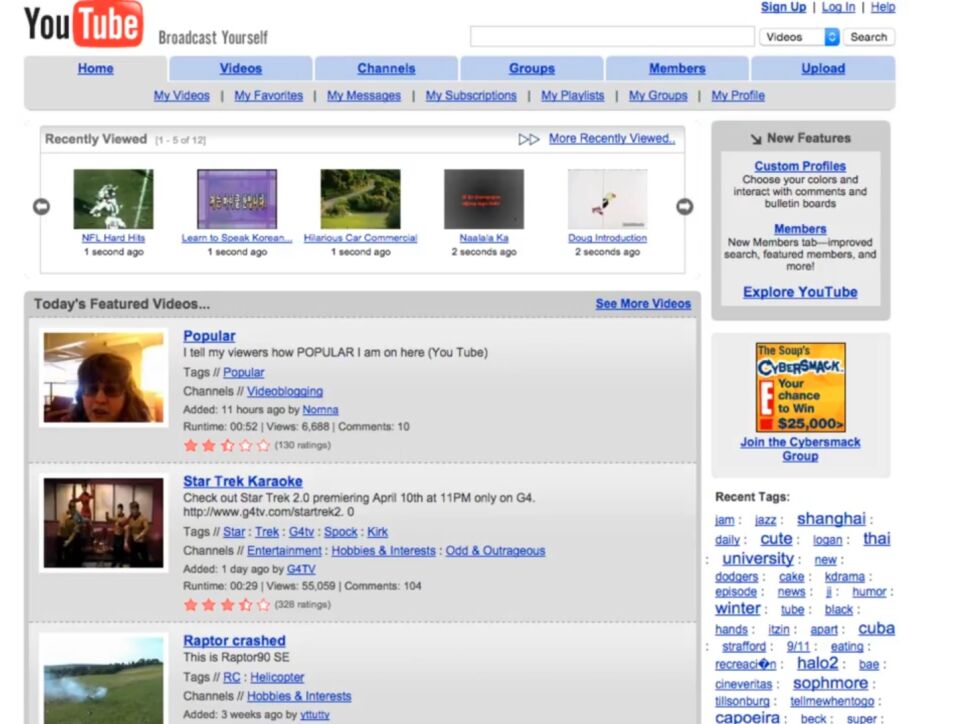Click the Popular tag link
Image resolution: width=968 pixels, height=724 pixels.
[243, 372]
